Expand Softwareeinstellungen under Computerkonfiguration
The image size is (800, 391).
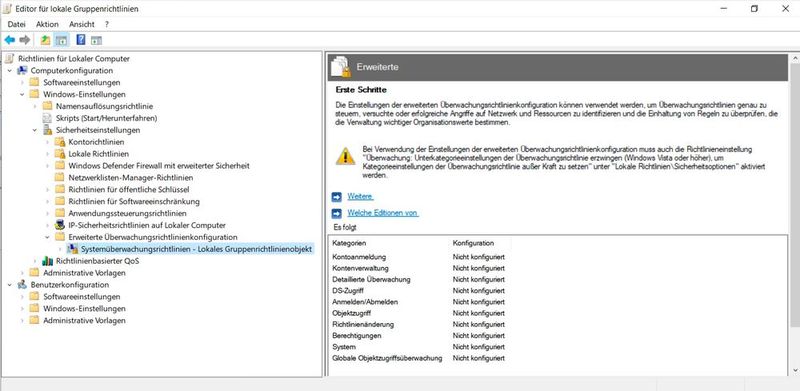click(x=22, y=82)
